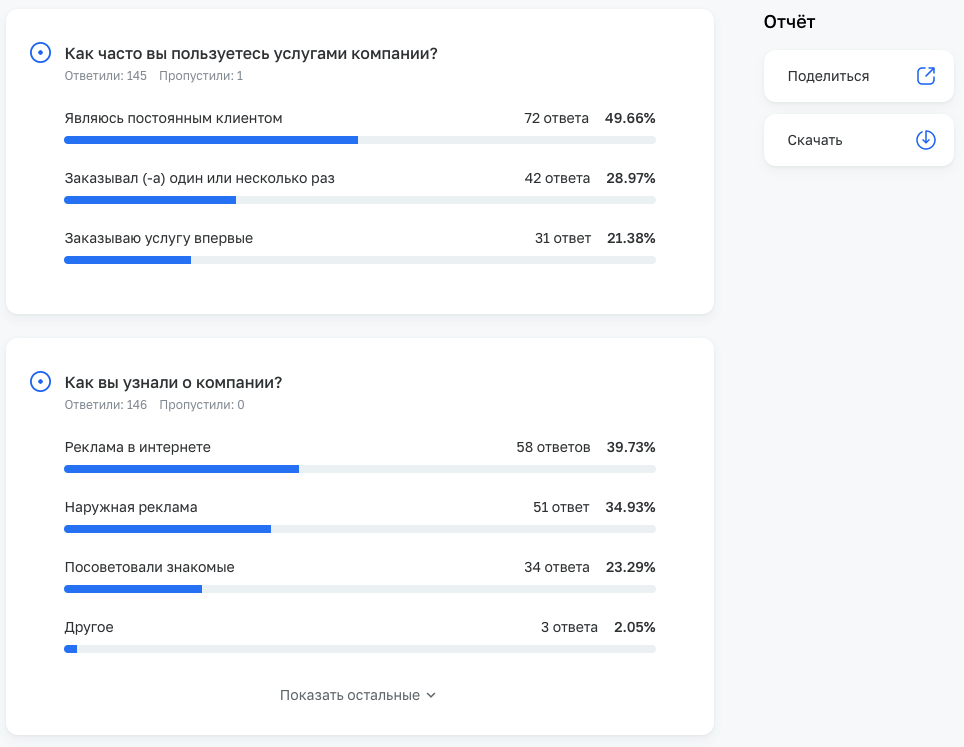The height and width of the screenshot is (747, 964).
Task: Click the 49.66% percentage value
Action: pyautogui.click(x=630, y=118)
